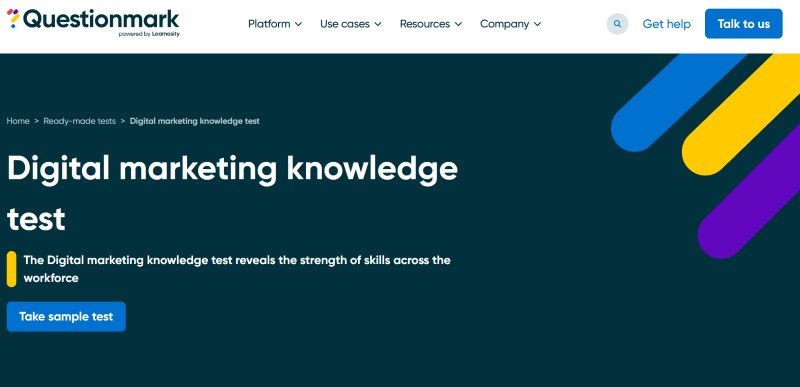
Task: Expand the chevron next to Resources
Action: 458,24
